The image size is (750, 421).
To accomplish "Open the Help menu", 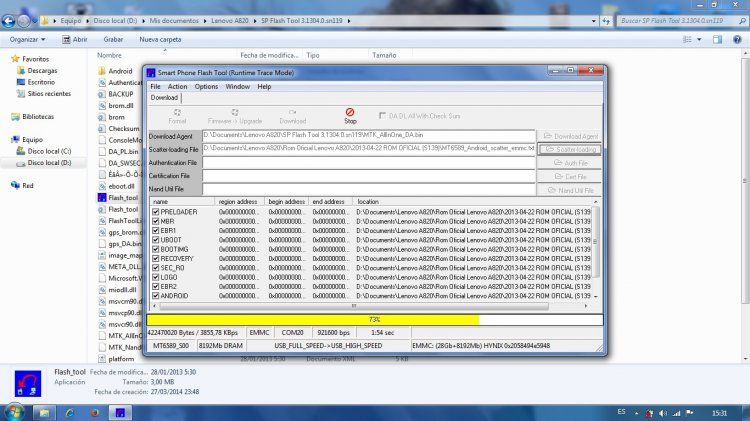I will coord(264,87).
